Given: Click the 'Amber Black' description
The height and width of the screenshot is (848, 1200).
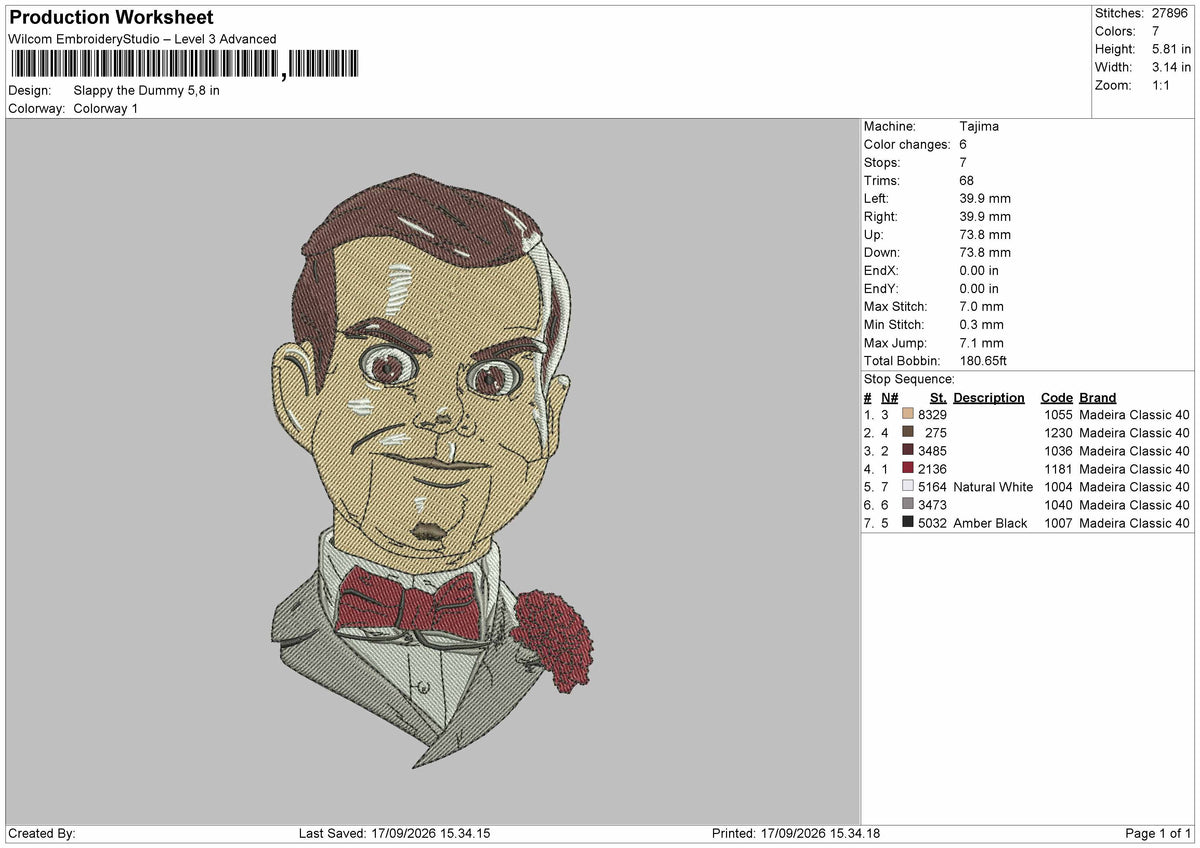Looking at the screenshot, I should (x=990, y=523).
